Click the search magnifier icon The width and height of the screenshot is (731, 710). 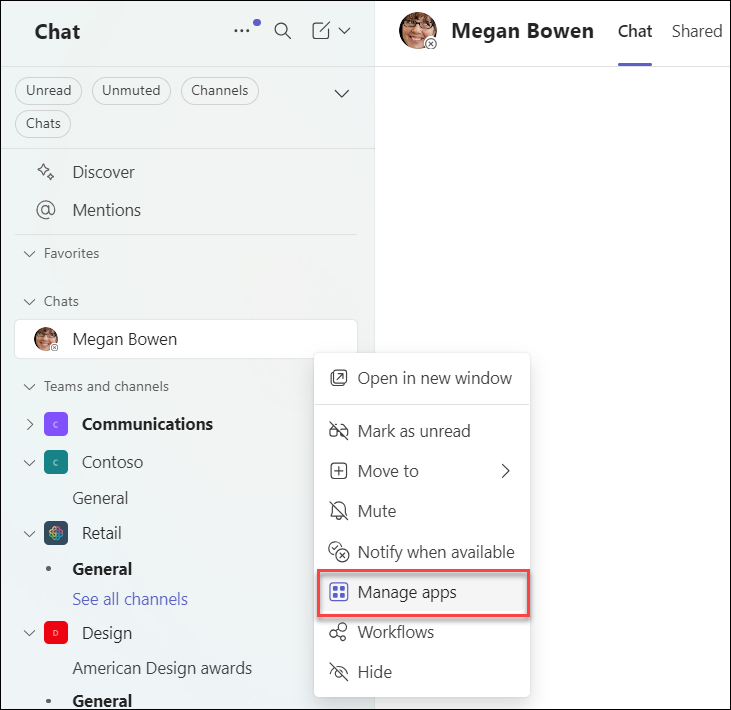[x=283, y=31]
